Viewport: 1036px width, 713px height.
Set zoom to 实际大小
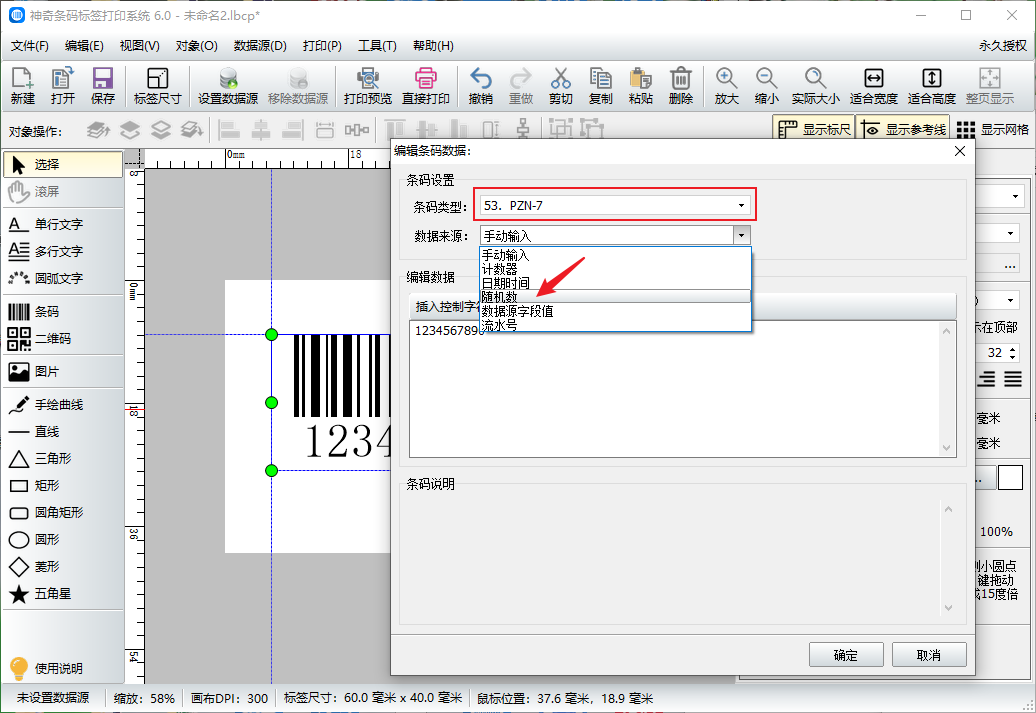815,86
